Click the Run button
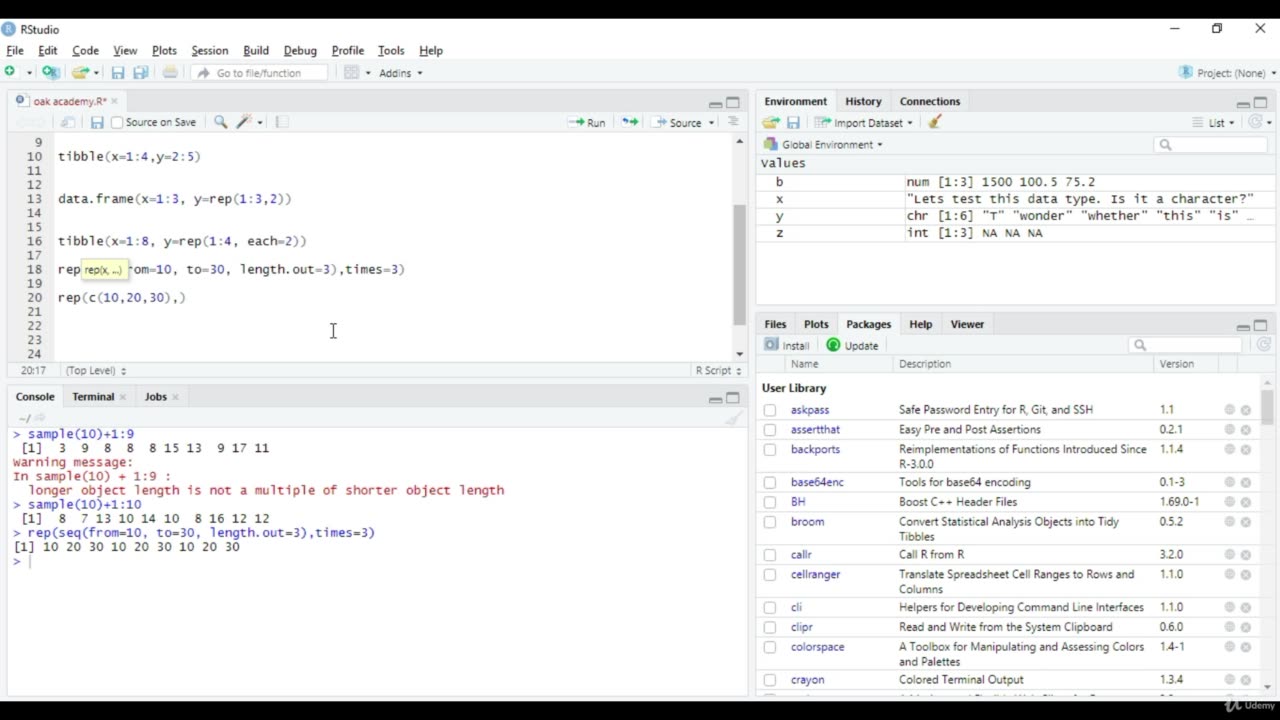1280x720 pixels. point(587,122)
